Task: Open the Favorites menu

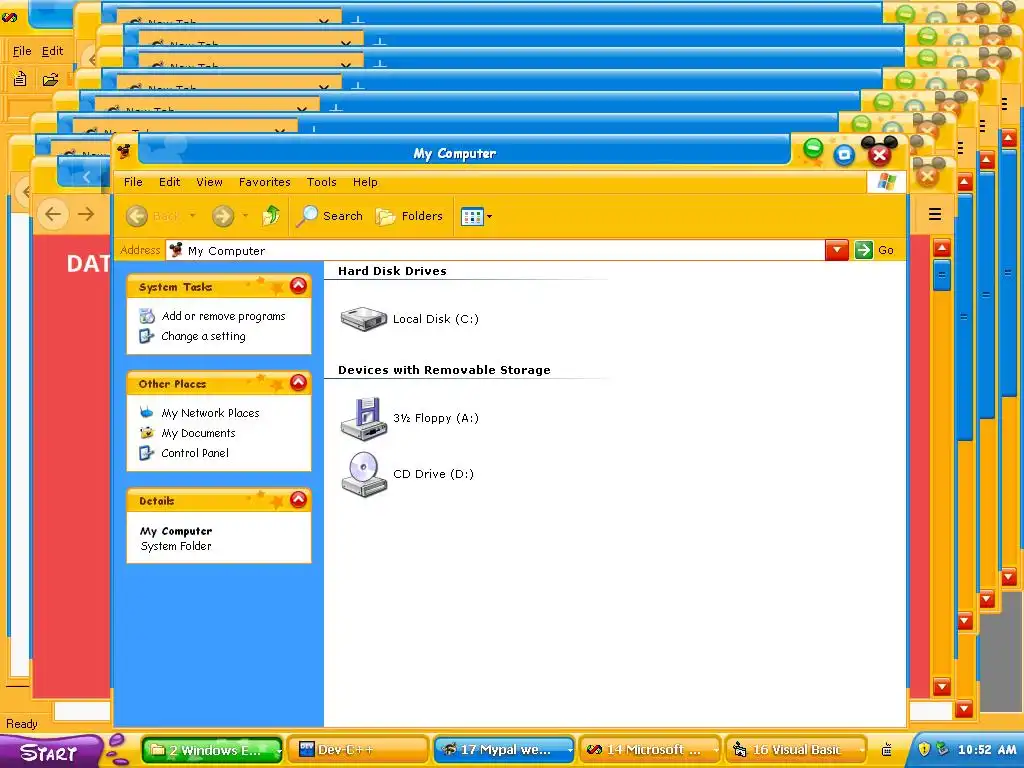Action: (264, 182)
